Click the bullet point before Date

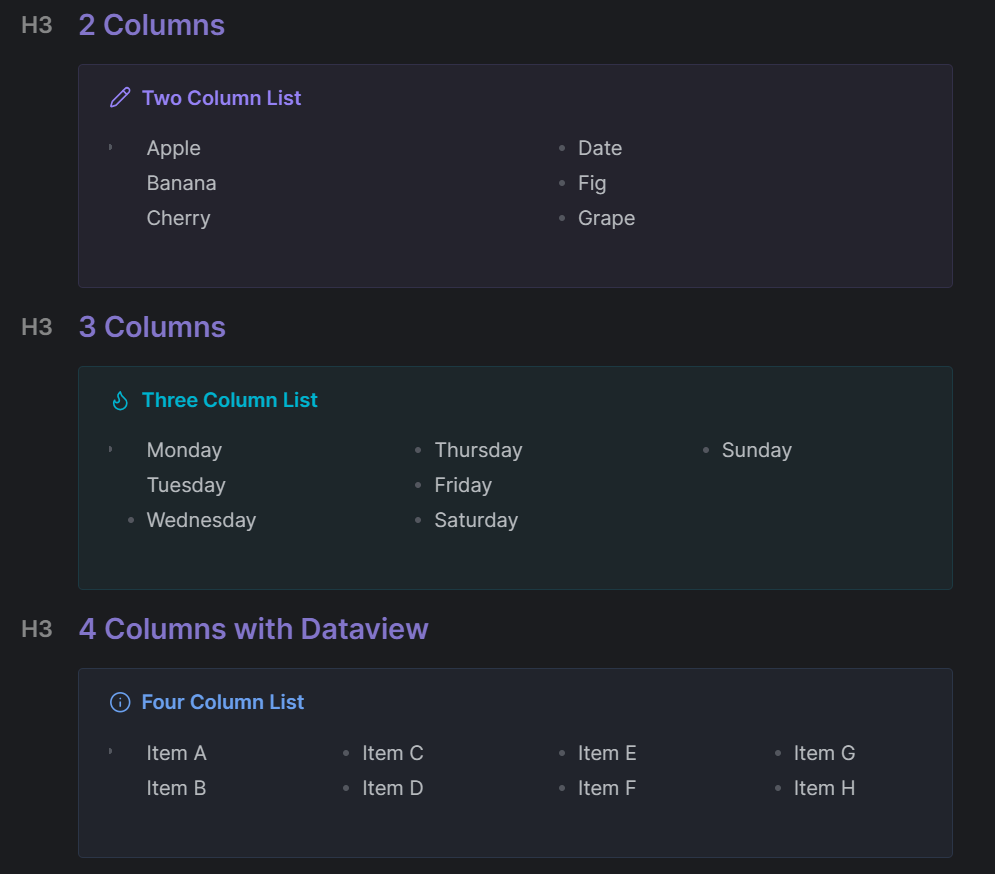(x=562, y=149)
